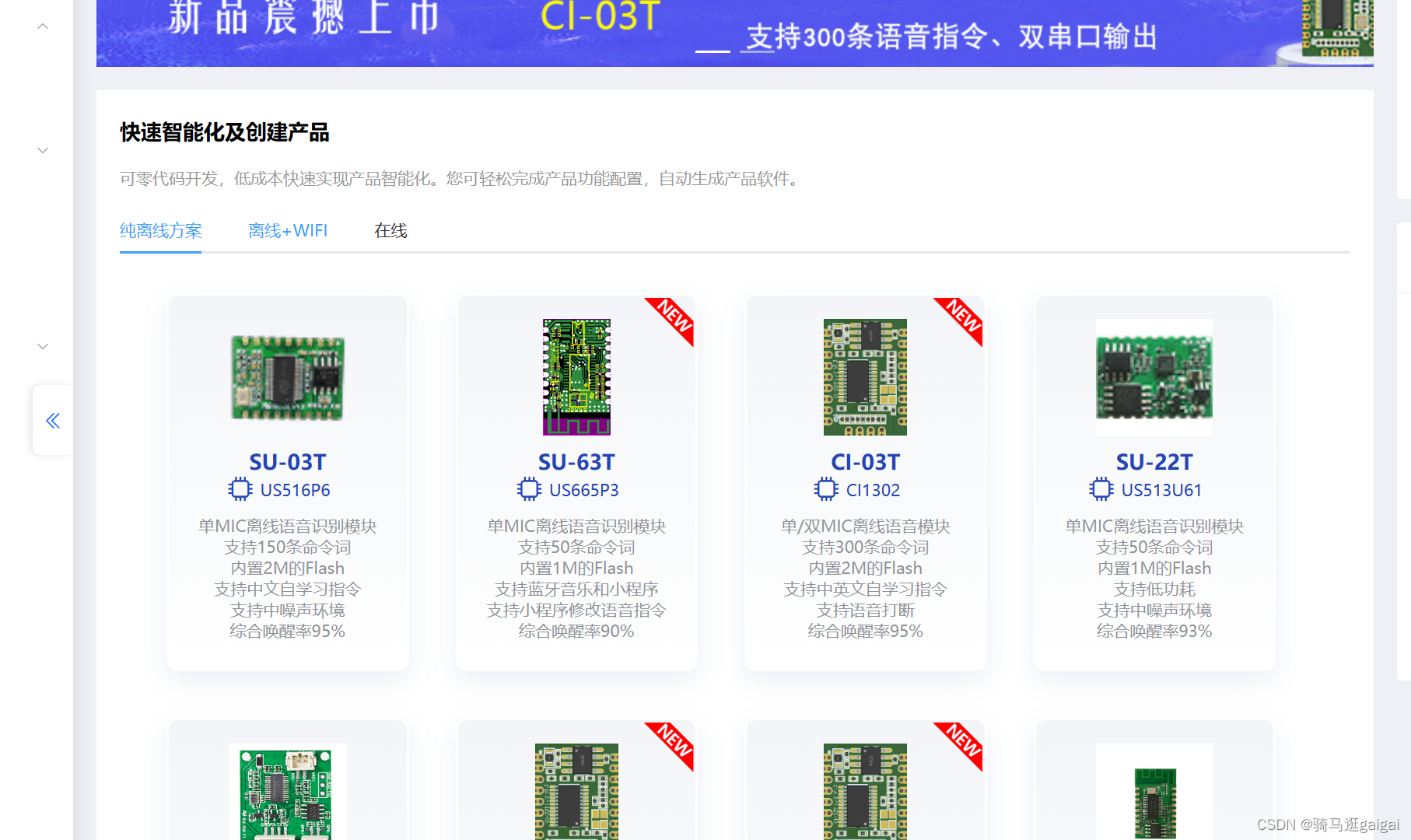Viewport: 1411px width, 840px height.
Task: Click the chip icon beside US513U61
Action: pyautogui.click(x=1101, y=489)
